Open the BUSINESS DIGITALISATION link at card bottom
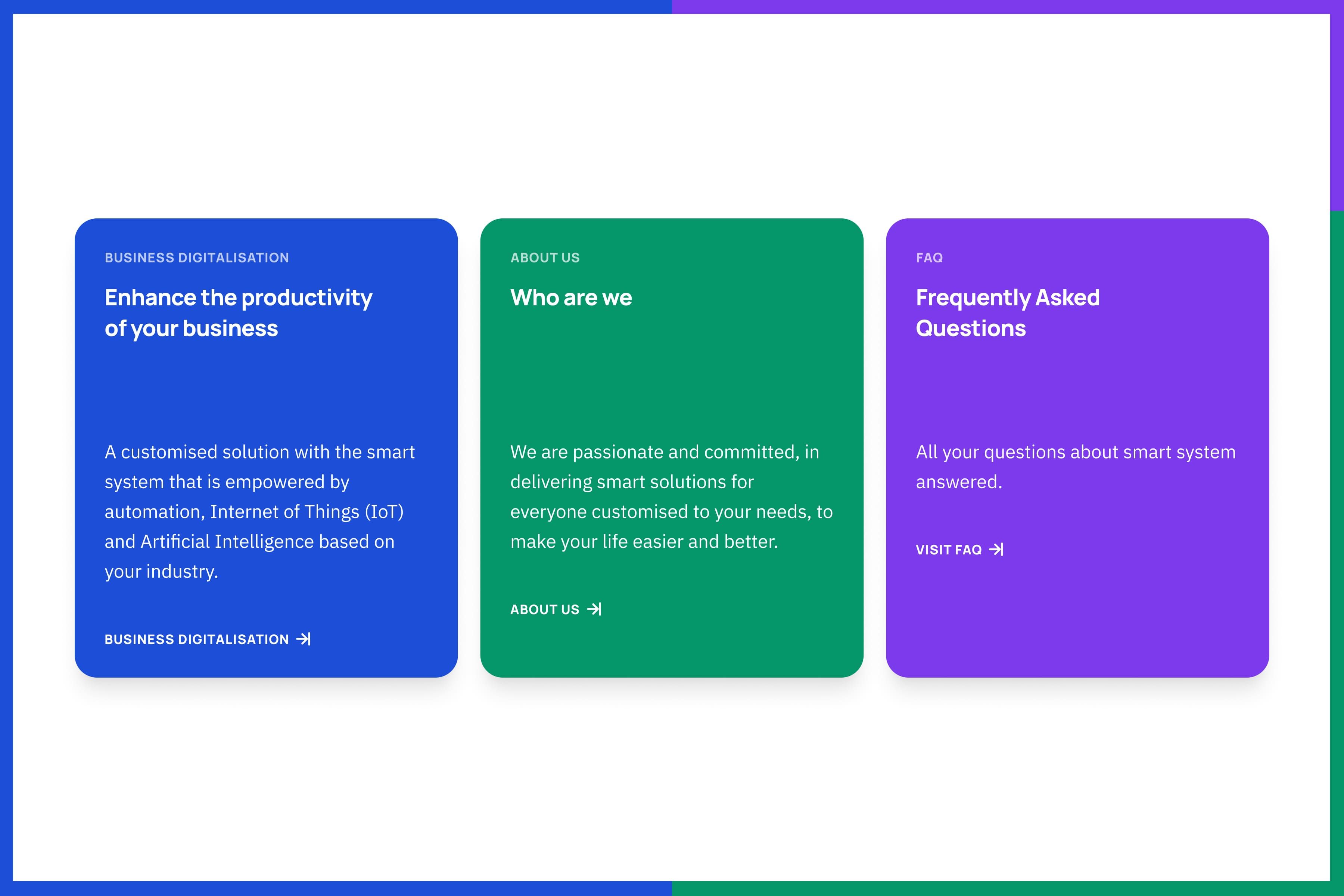 click(x=197, y=640)
